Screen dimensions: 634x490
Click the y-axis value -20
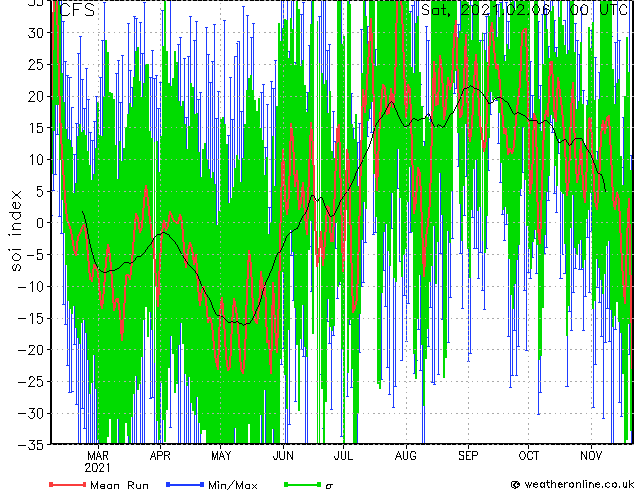click(31, 350)
